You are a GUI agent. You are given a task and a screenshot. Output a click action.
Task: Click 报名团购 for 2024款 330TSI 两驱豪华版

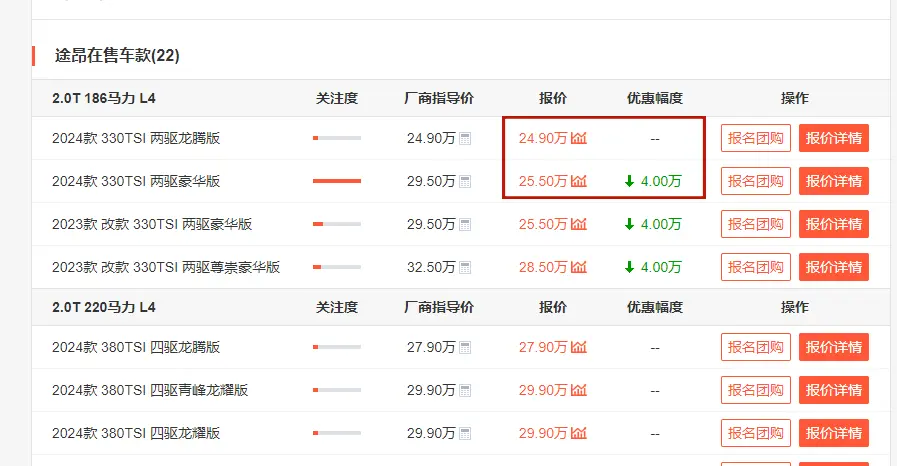756,181
